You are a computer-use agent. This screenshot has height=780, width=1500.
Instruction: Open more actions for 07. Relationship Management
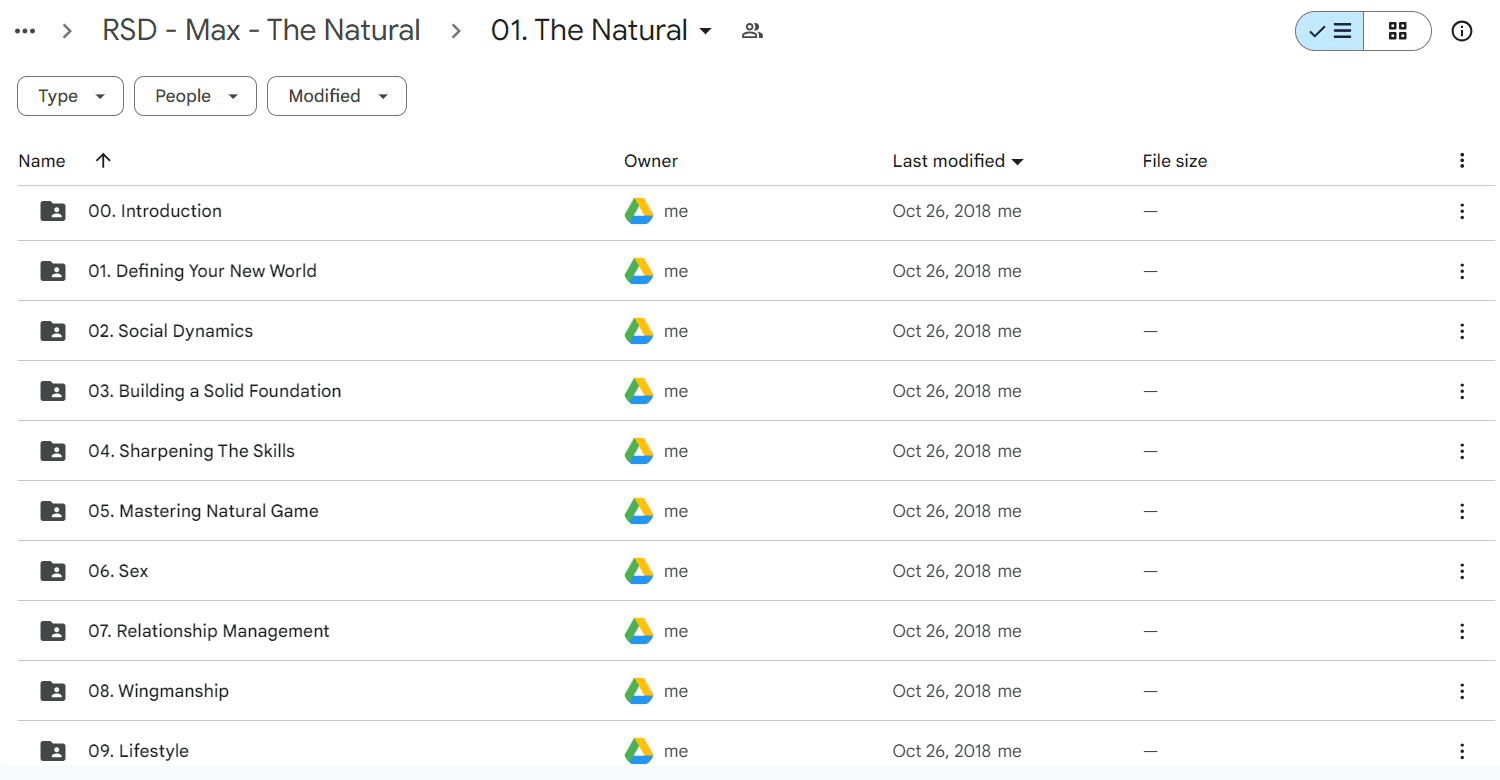click(1462, 631)
